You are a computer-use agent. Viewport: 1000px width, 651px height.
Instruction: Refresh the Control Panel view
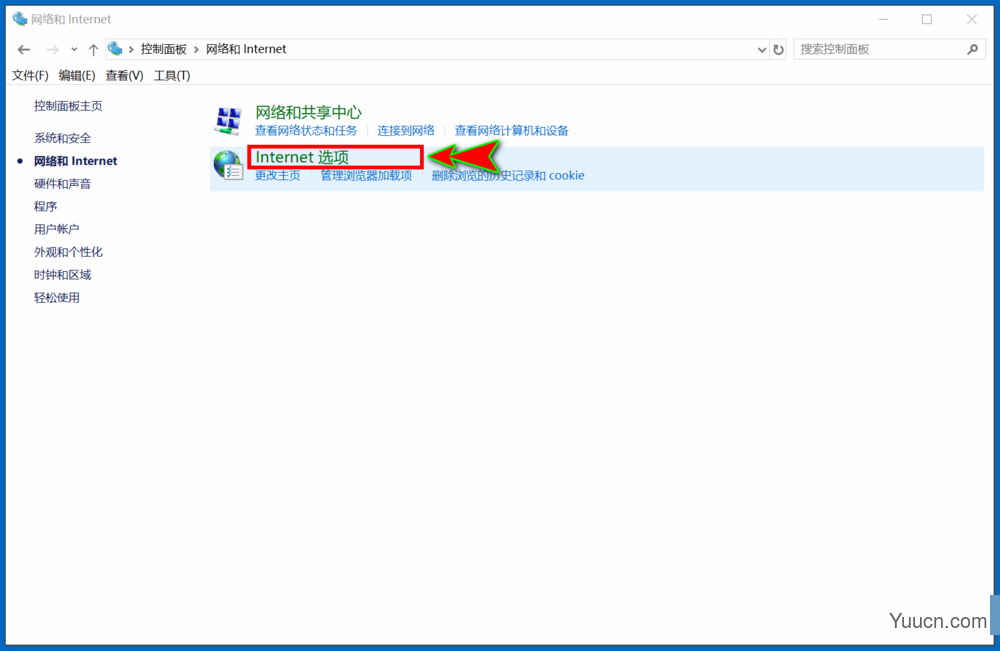click(x=779, y=49)
